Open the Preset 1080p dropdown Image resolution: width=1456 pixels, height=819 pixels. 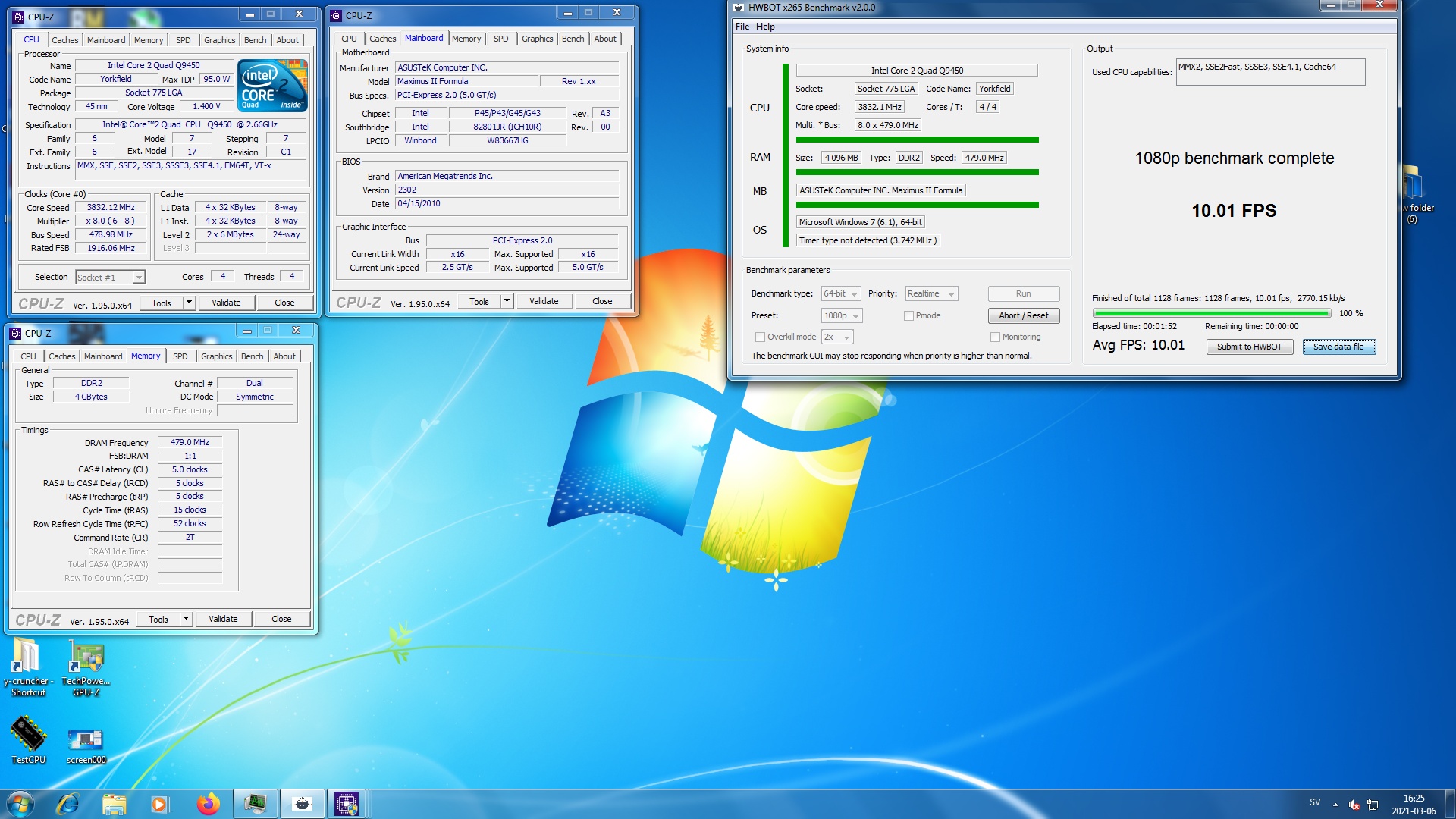[x=842, y=316]
